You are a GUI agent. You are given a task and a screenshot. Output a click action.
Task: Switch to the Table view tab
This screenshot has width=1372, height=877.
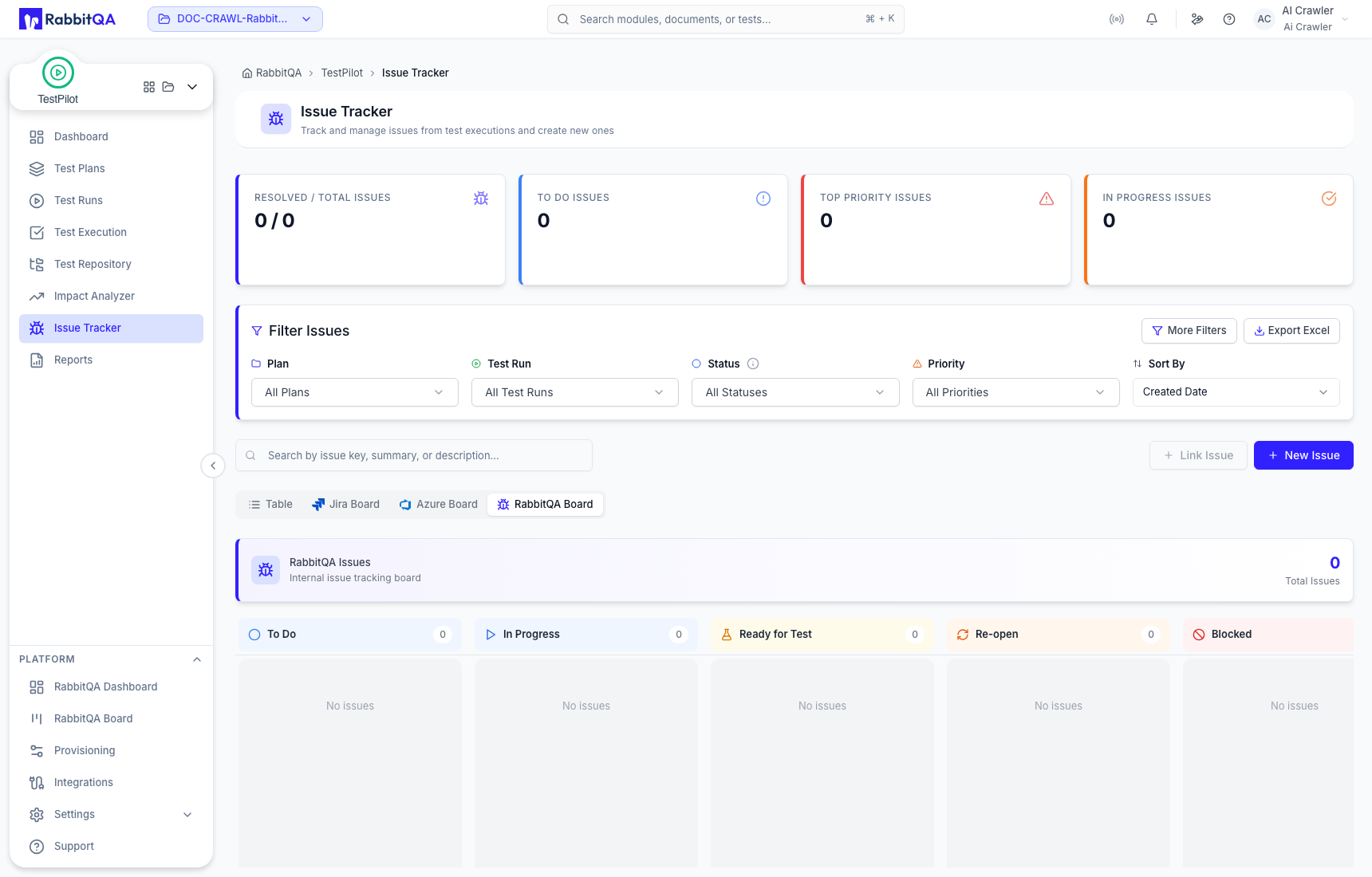click(x=270, y=505)
